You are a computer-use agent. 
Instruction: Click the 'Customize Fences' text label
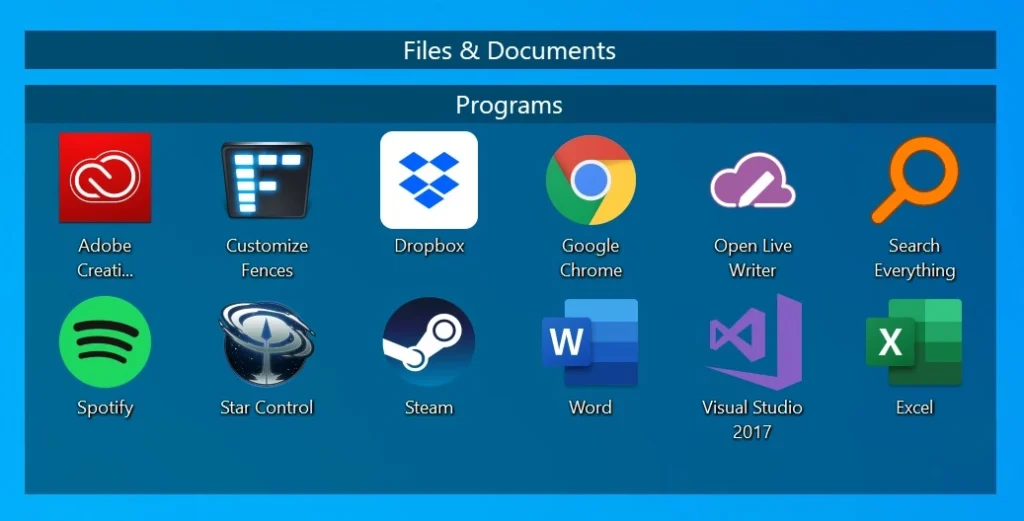tap(267, 258)
